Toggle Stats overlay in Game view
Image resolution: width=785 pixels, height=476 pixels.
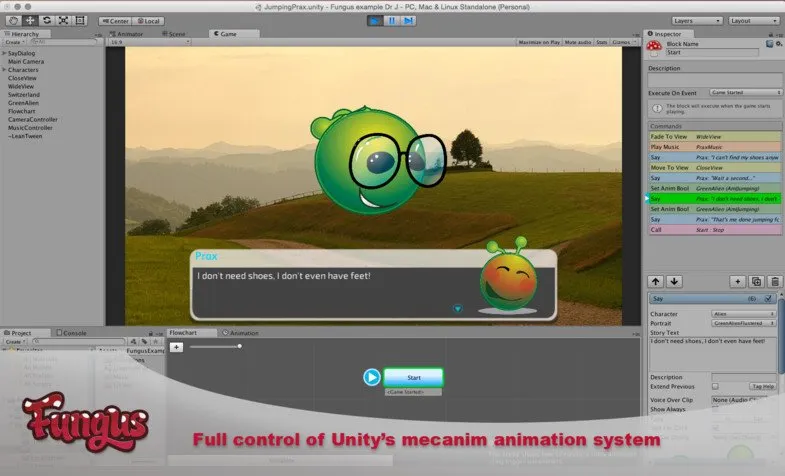[x=601, y=43]
